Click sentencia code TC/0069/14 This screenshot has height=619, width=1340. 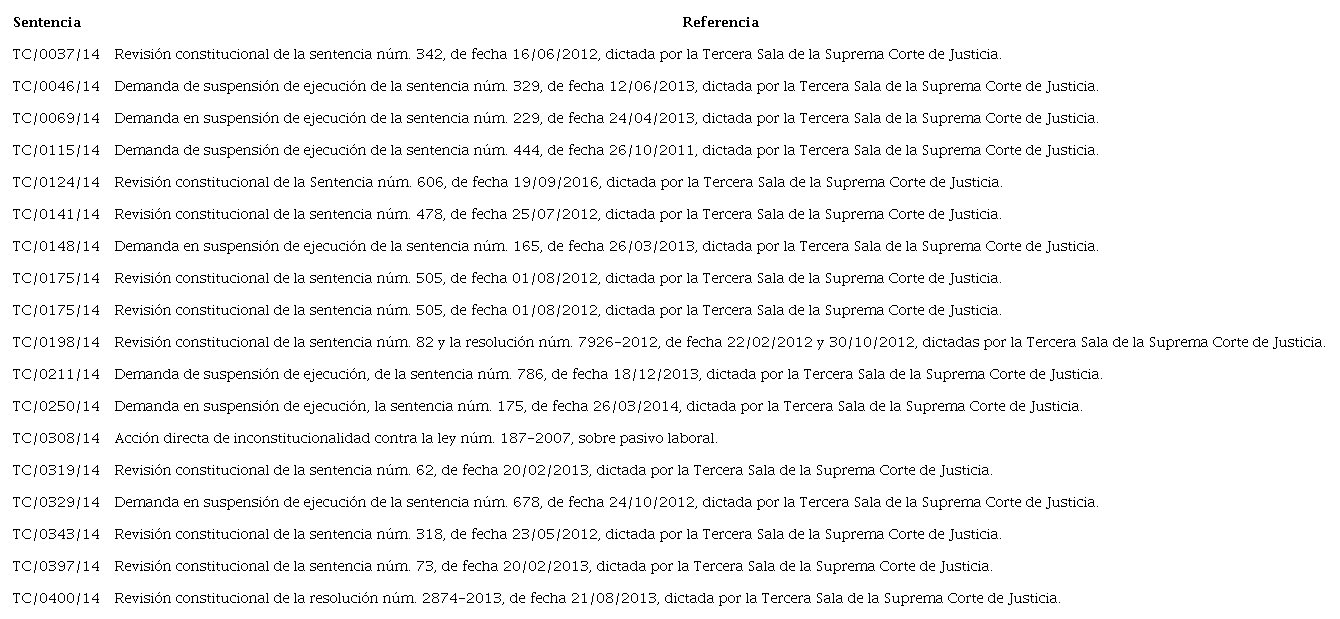click(57, 118)
